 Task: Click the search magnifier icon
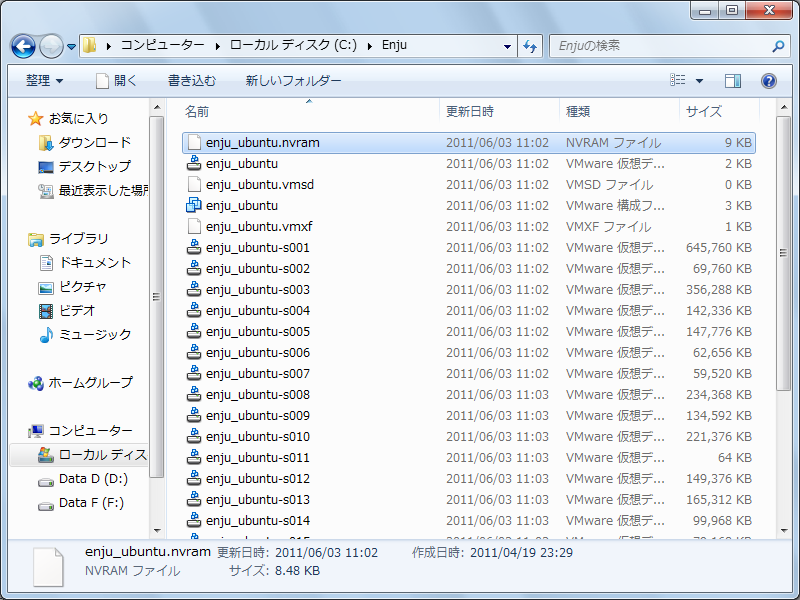point(778,46)
